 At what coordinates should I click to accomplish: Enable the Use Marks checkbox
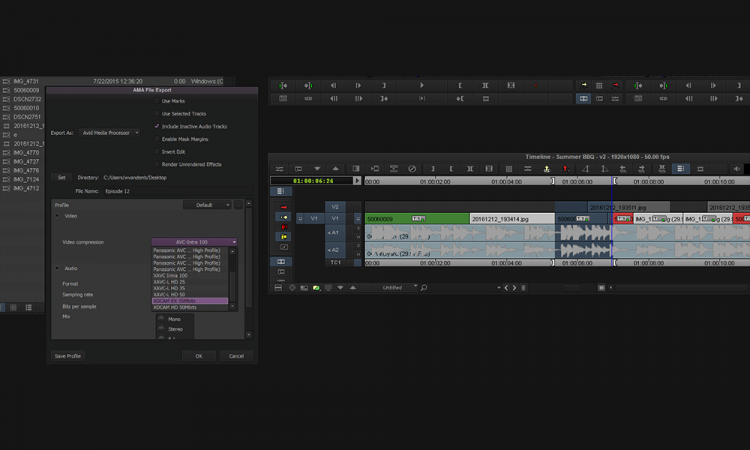(157, 101)
